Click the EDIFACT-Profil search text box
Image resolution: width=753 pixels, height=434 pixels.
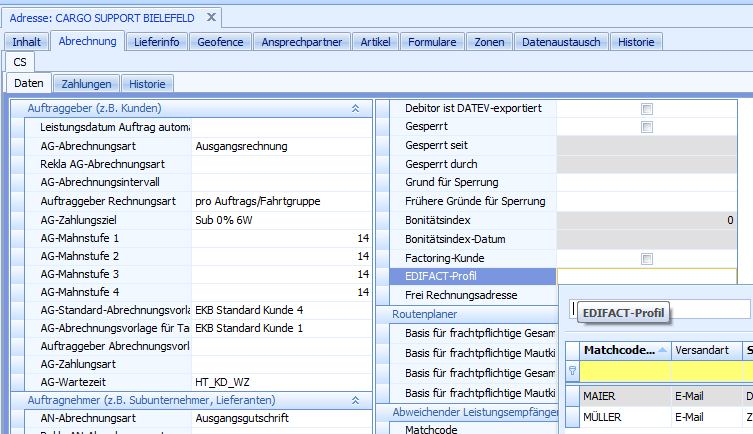click(661, 310)
